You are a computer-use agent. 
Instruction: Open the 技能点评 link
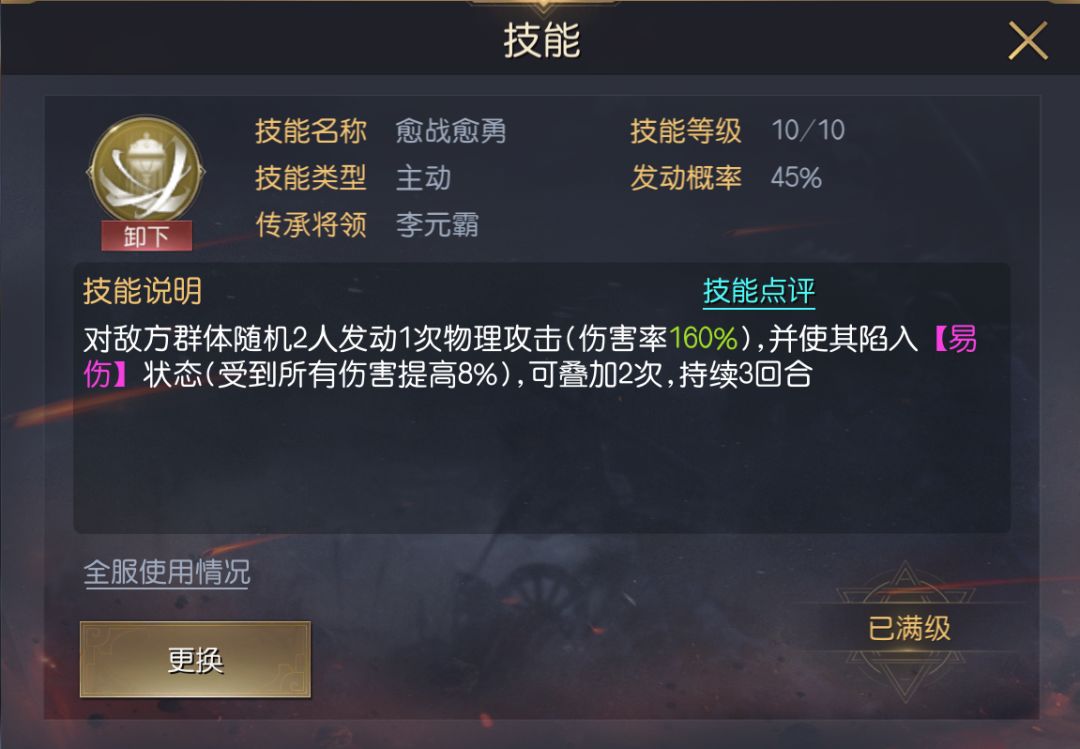tap(758, 291)
